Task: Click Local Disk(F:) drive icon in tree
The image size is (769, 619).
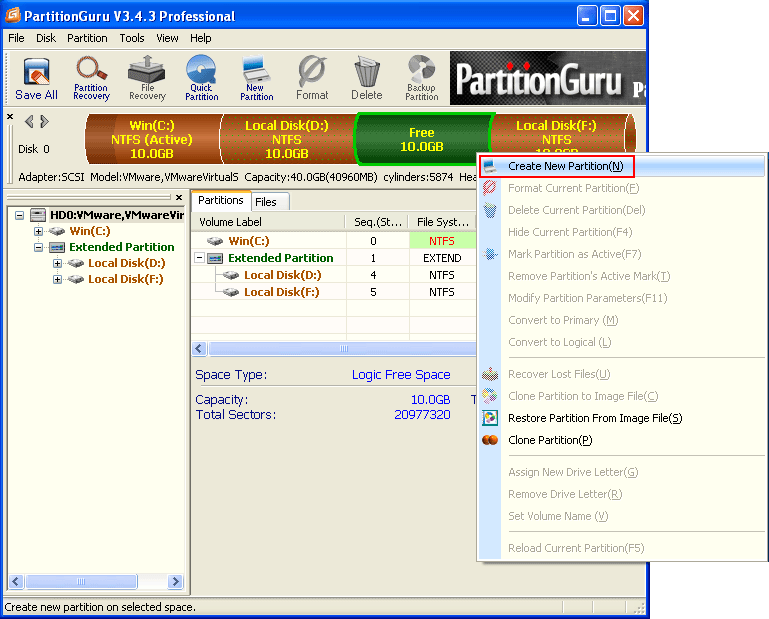Action: [76, 280]
